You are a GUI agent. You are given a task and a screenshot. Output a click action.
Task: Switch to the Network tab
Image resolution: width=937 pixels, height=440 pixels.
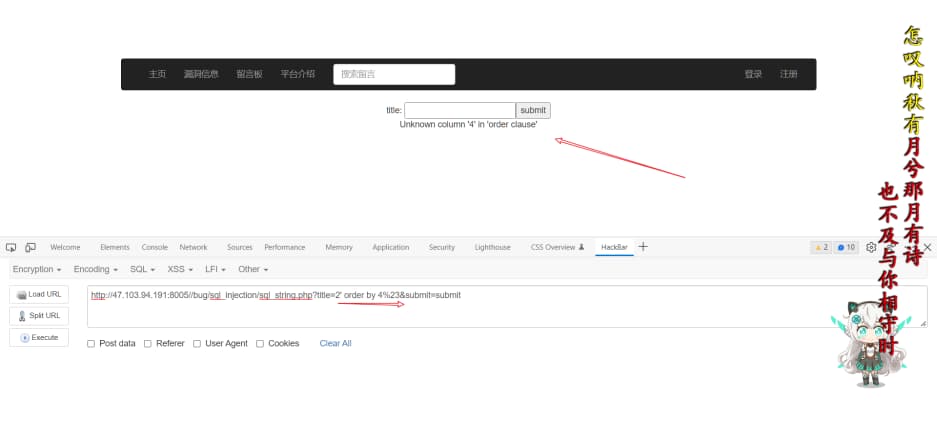click(193, 248)
